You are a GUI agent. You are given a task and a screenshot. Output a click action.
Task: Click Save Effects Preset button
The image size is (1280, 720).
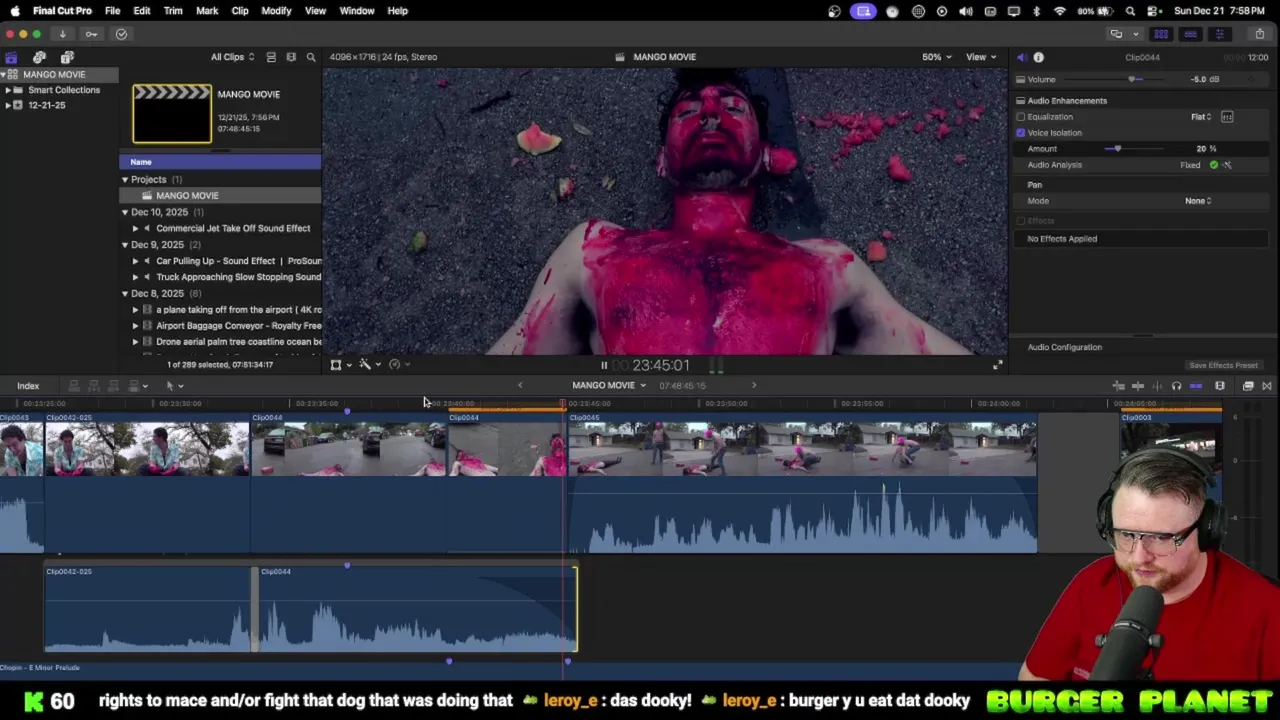click(x=1223, y=366)
